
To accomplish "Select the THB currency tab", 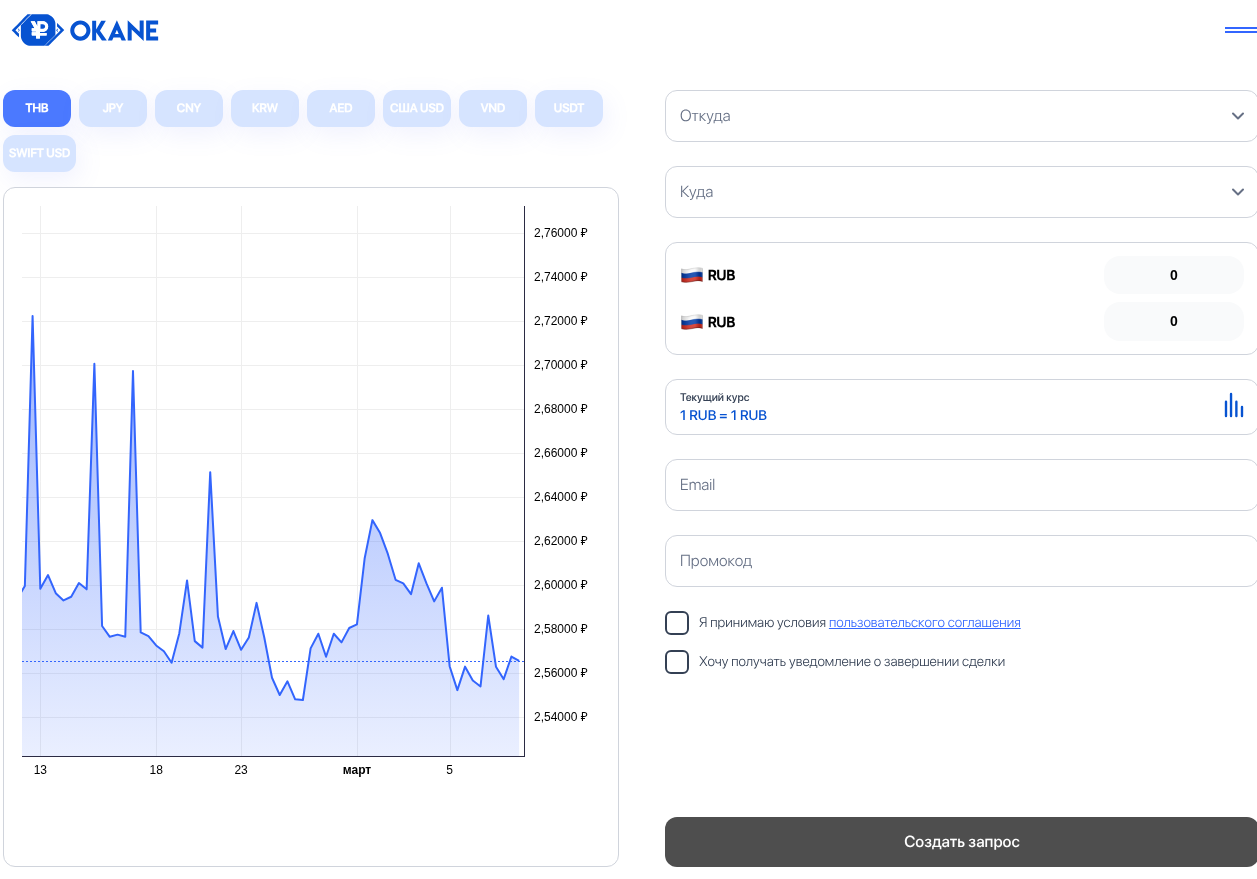I will pos(37,108).
